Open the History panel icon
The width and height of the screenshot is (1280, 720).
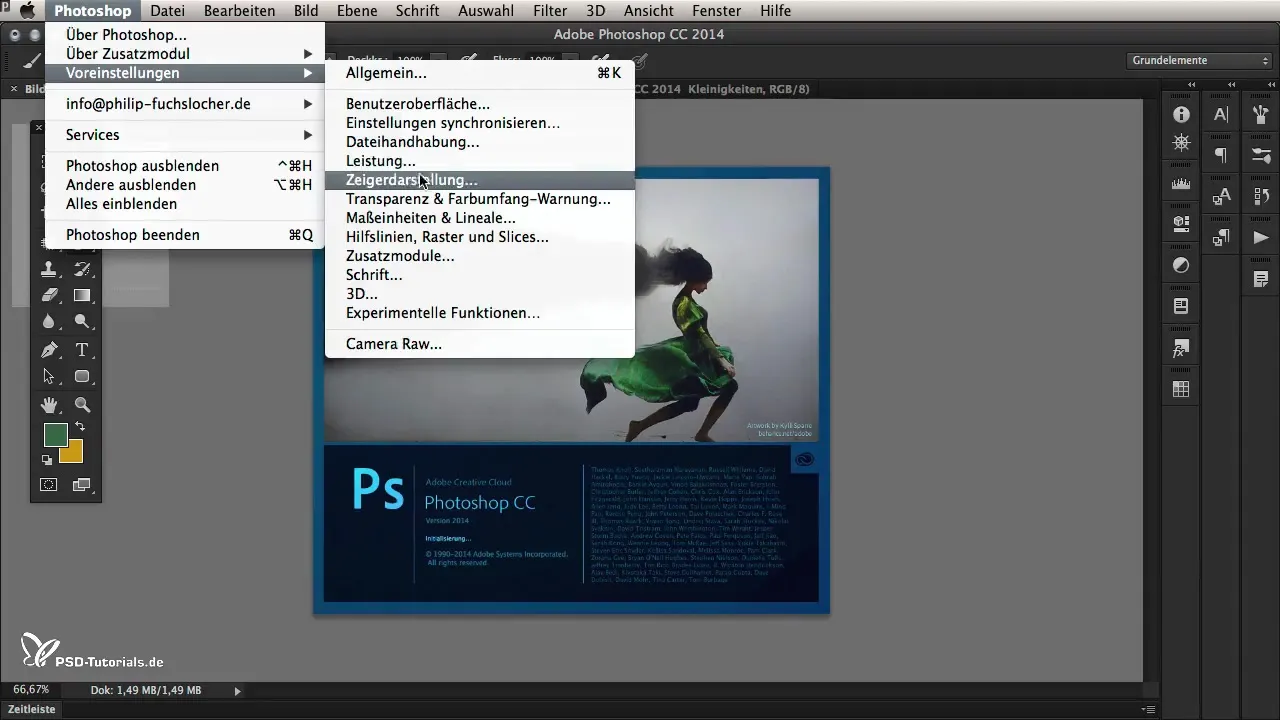pyautogui.click(x=1261, y=197)
